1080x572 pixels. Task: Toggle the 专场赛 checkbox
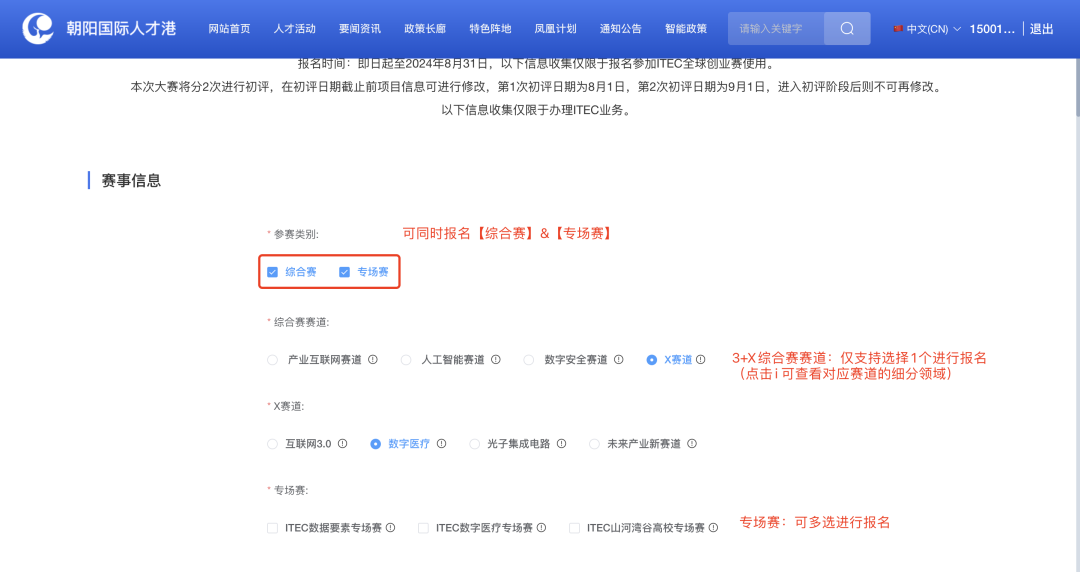(345, 272)
